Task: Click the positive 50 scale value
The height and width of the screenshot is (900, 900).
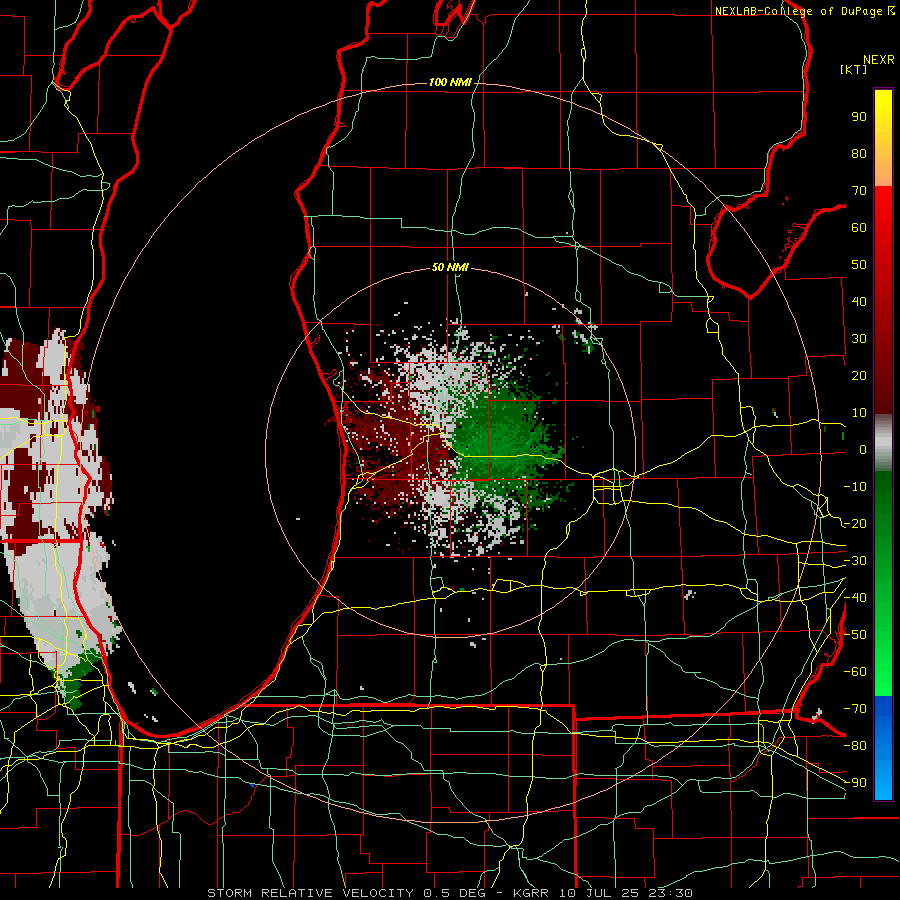Action: [859, 265]
